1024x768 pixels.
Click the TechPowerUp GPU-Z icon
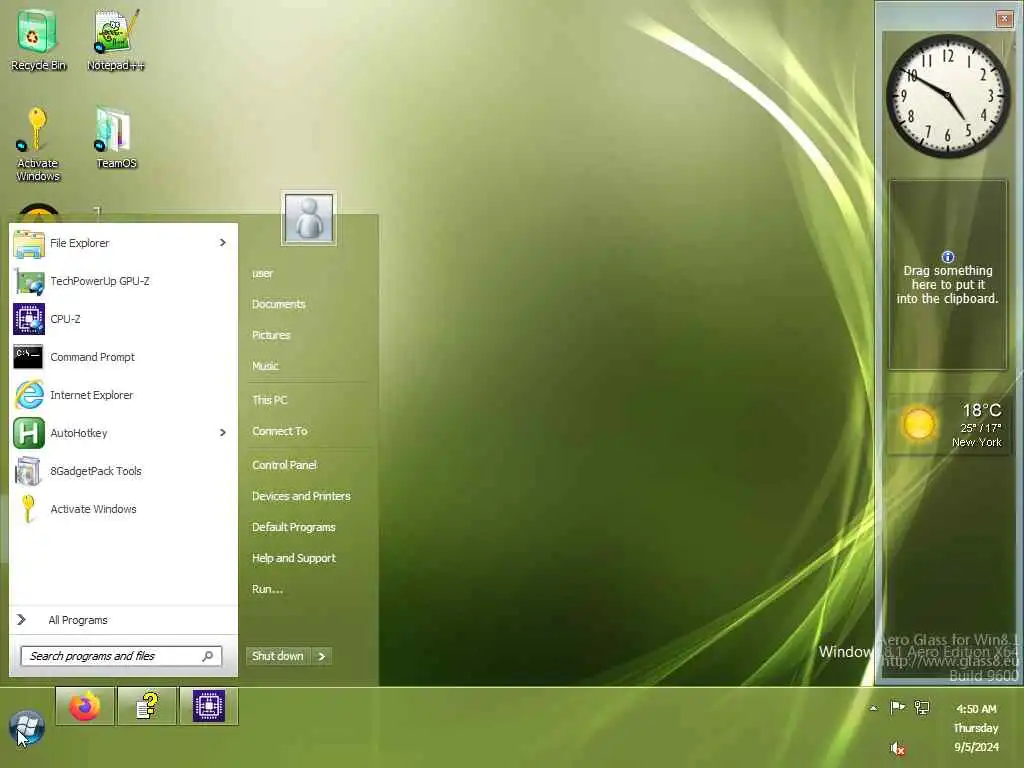click(x=29, y=281)
